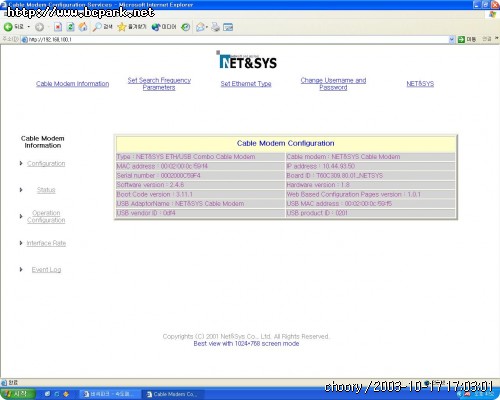Open Favorites with the star icon
The image size is (500, 400).
pos(132,27)
